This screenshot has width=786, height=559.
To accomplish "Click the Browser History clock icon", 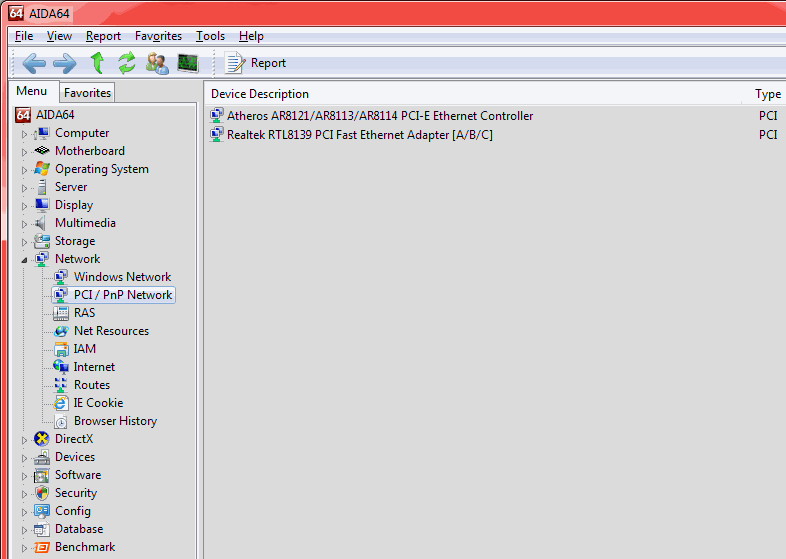I will point(61,421).
